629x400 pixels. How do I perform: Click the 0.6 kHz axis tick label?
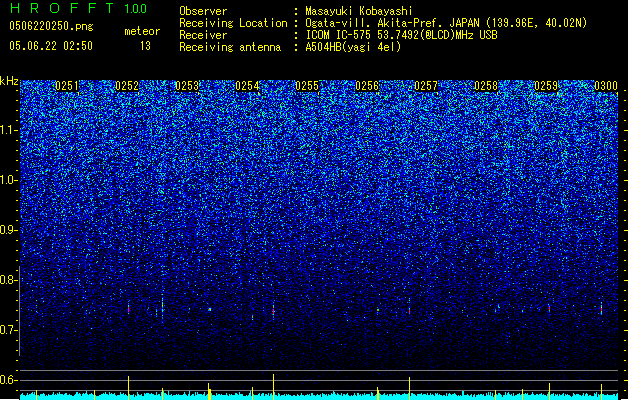coord(8,380)
